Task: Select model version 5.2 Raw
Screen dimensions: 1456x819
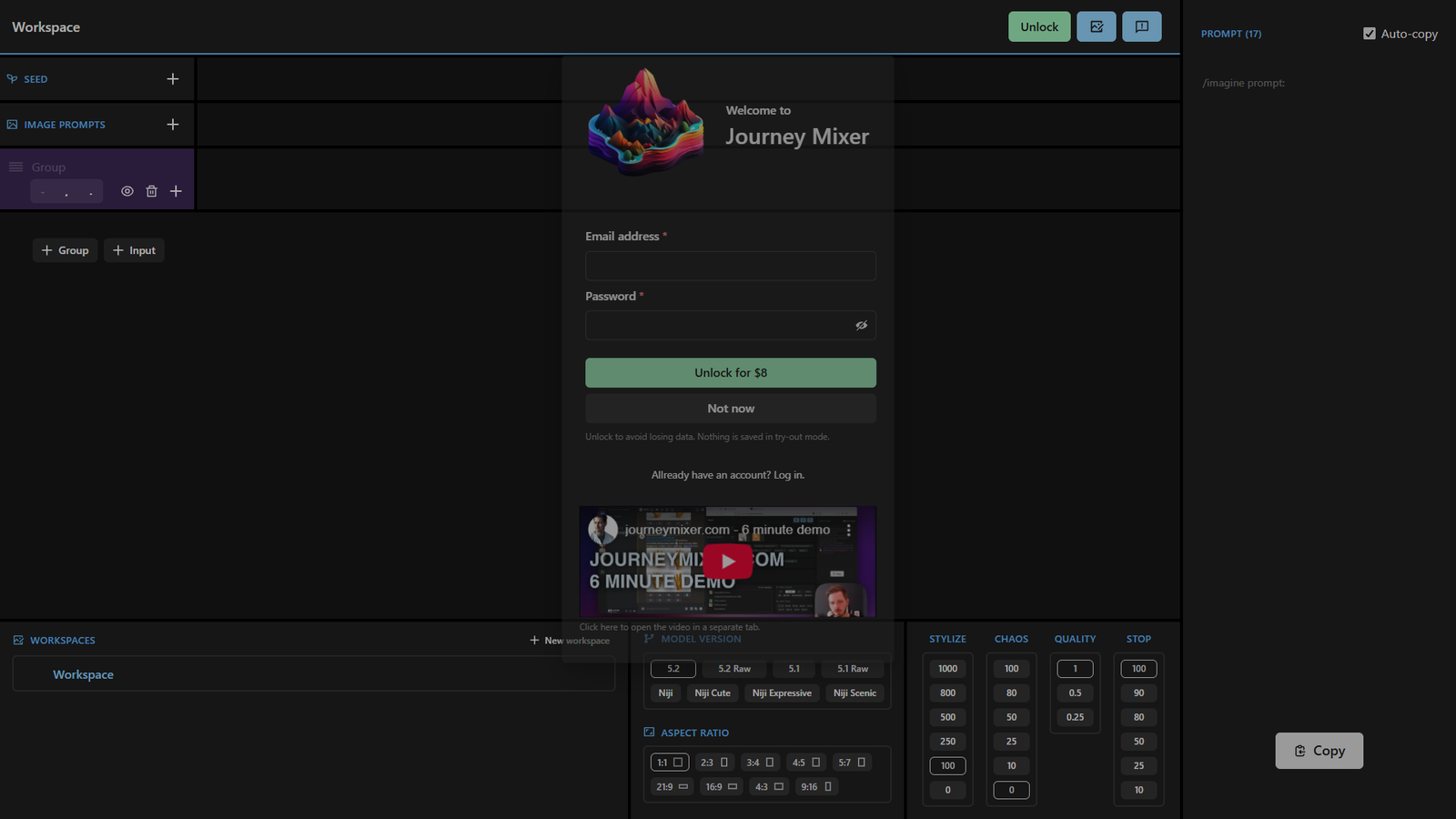Action: coord(734,669)
